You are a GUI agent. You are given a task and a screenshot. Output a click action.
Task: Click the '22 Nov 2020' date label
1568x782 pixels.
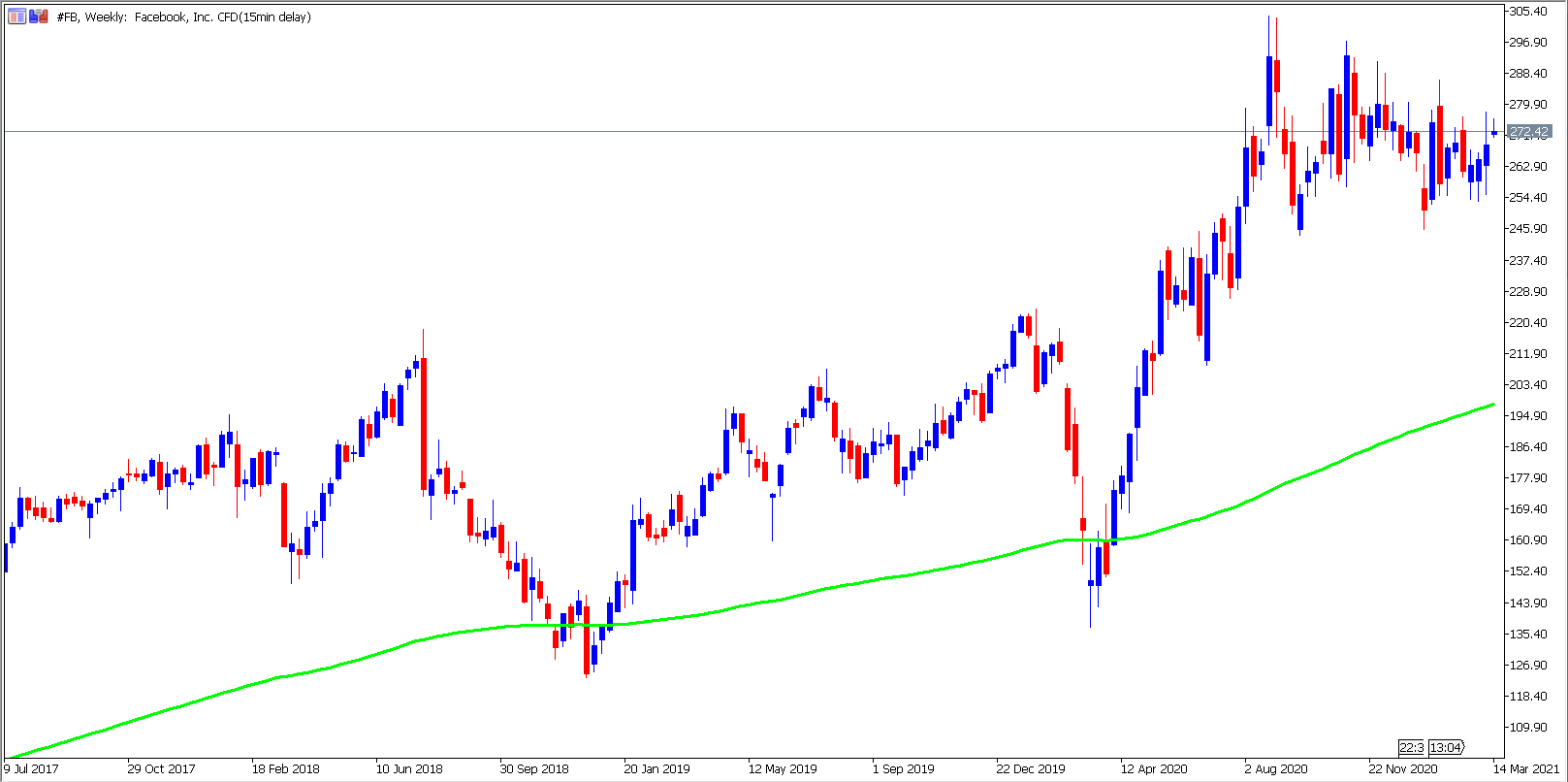point(1403,768)
